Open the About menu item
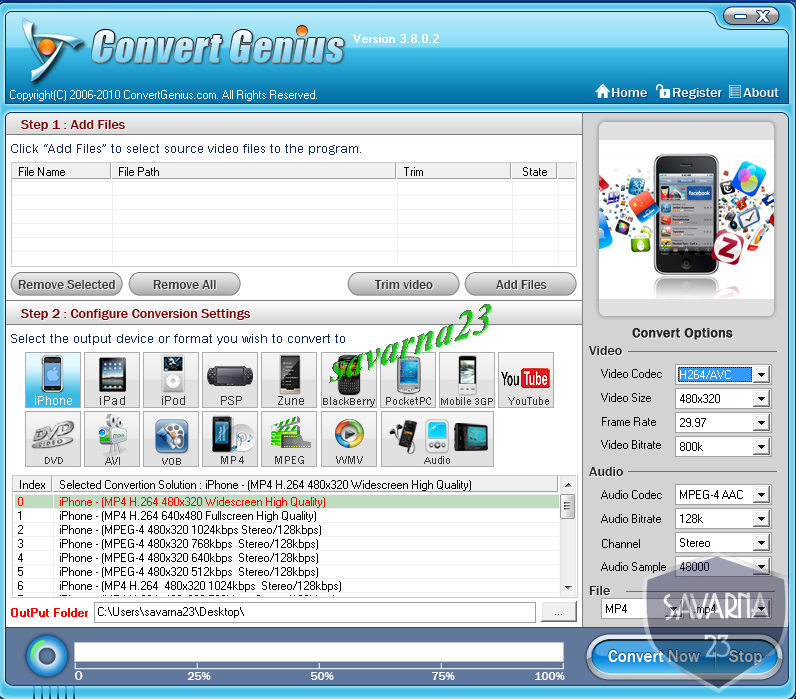This screenshot has width=796, height=699. pyautogui.click(x=754, y=92)
